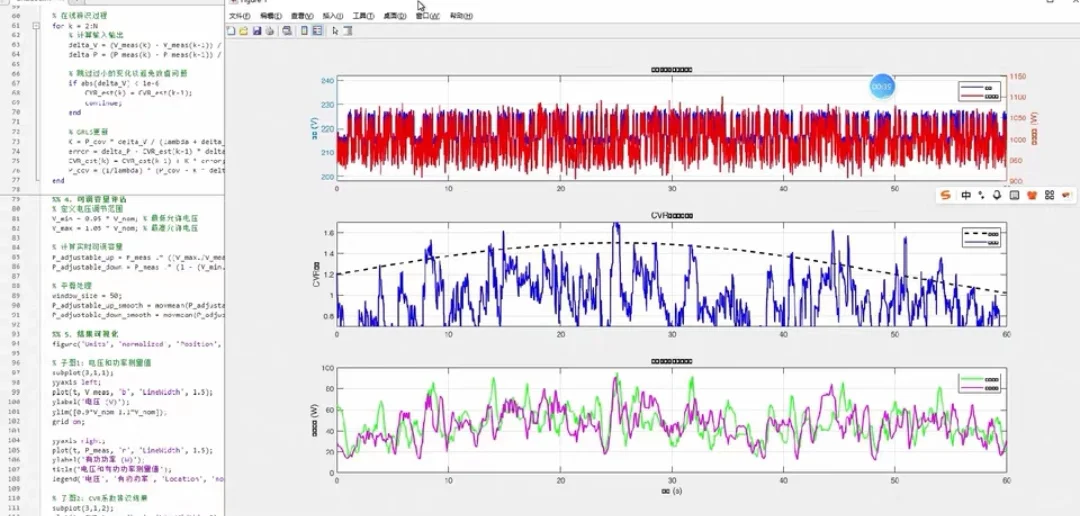Click the bottom plot's (W) y-axis label
Viewport: 1080px width, 516px height.
click(x=315, y=420)
